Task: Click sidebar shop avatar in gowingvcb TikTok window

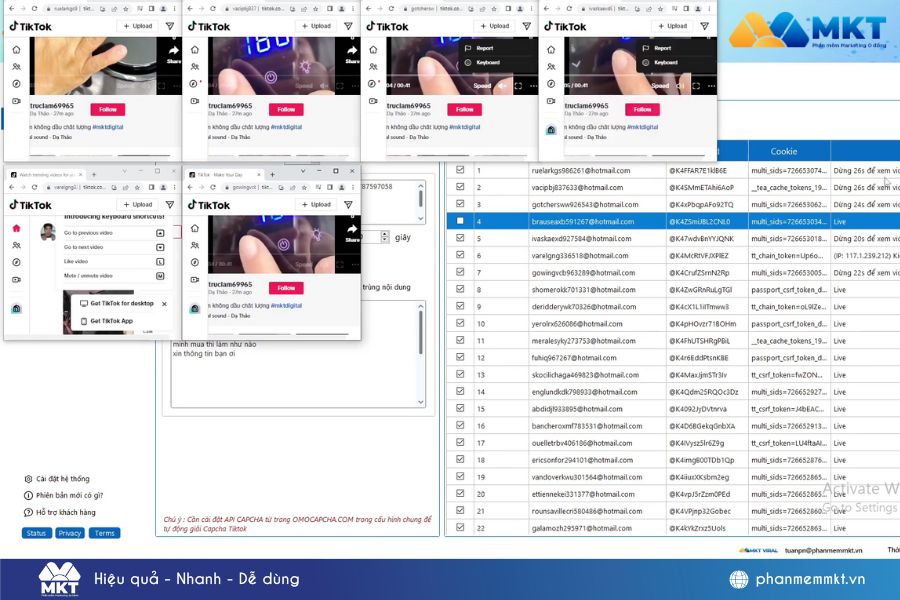Action: pyautogui.click(x=195, y=309)
